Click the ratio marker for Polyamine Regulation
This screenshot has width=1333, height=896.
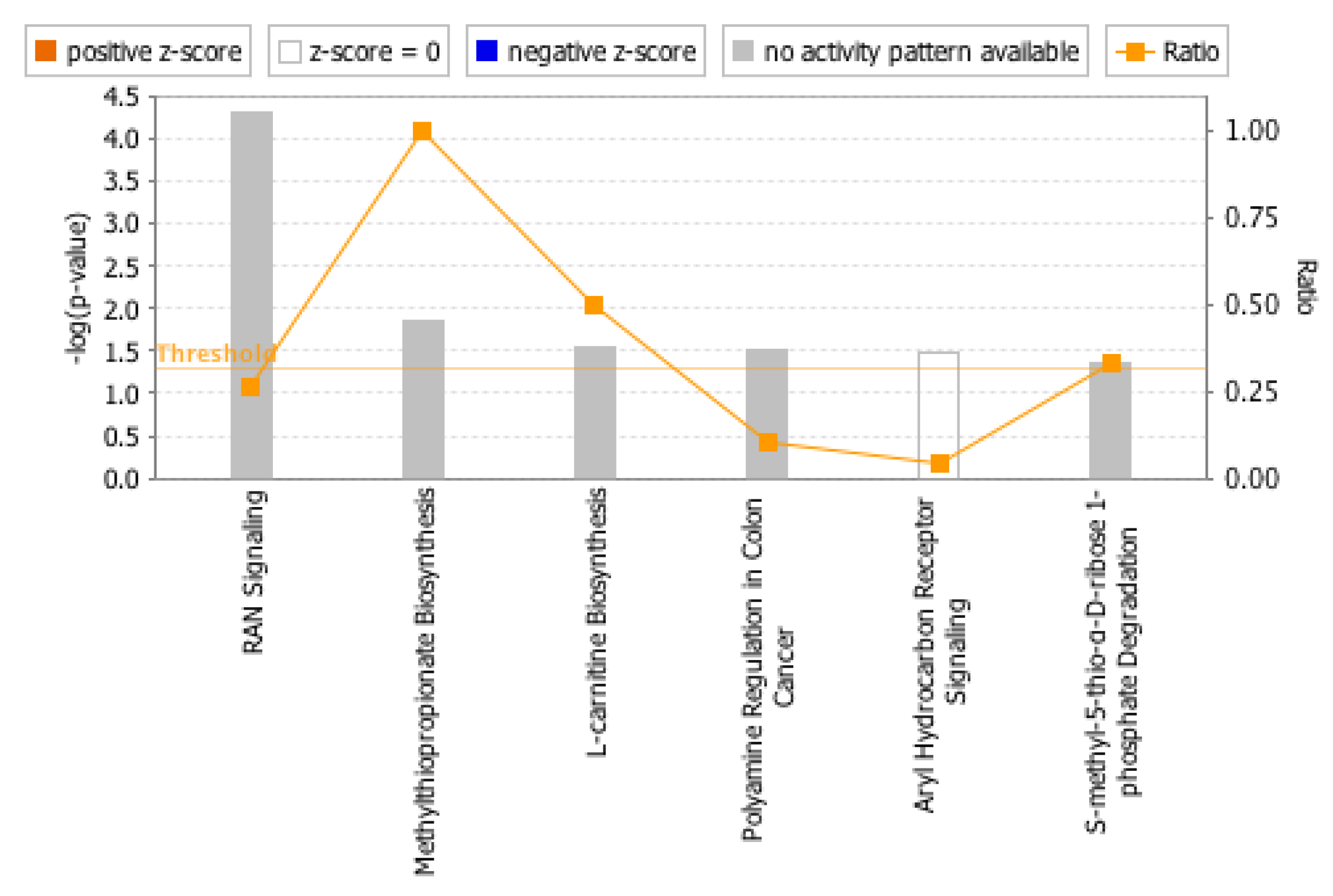point(768,442)
